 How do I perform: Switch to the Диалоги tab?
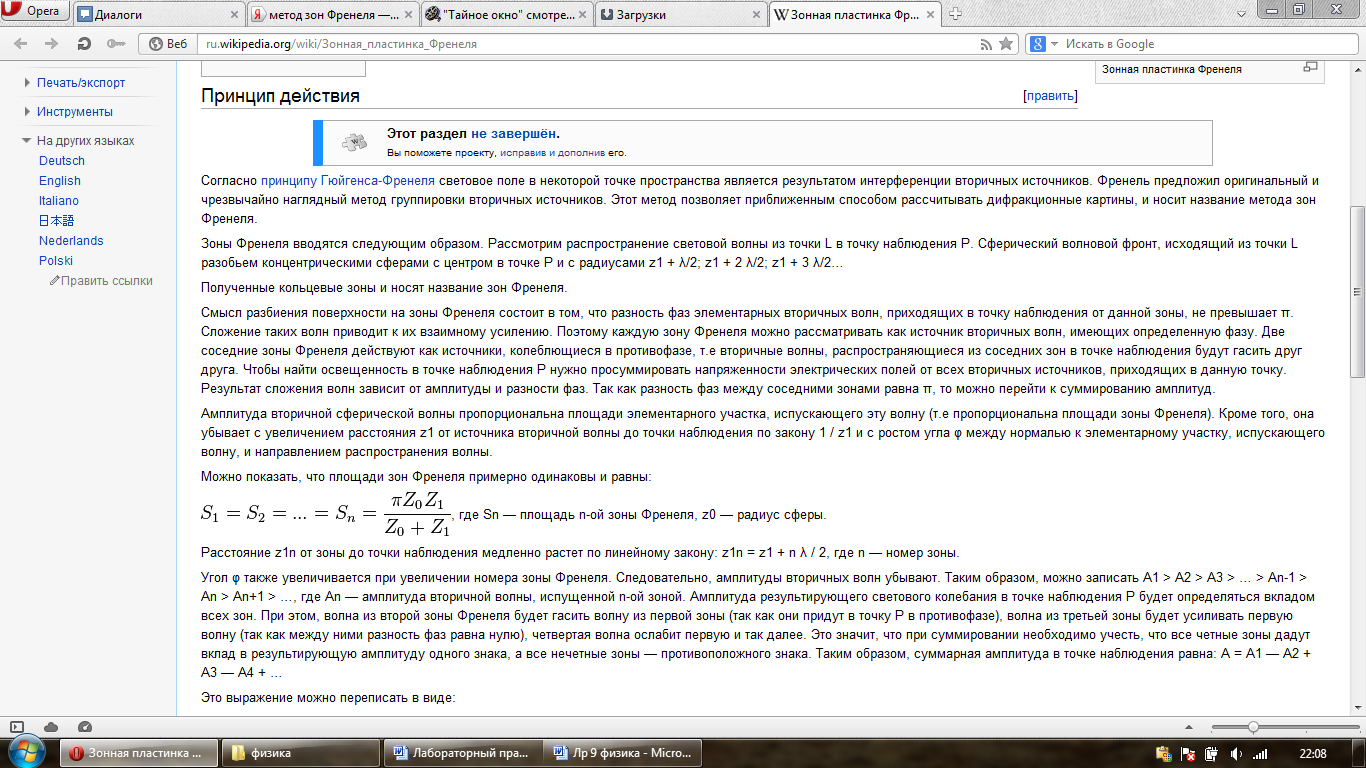coord(159,15)
